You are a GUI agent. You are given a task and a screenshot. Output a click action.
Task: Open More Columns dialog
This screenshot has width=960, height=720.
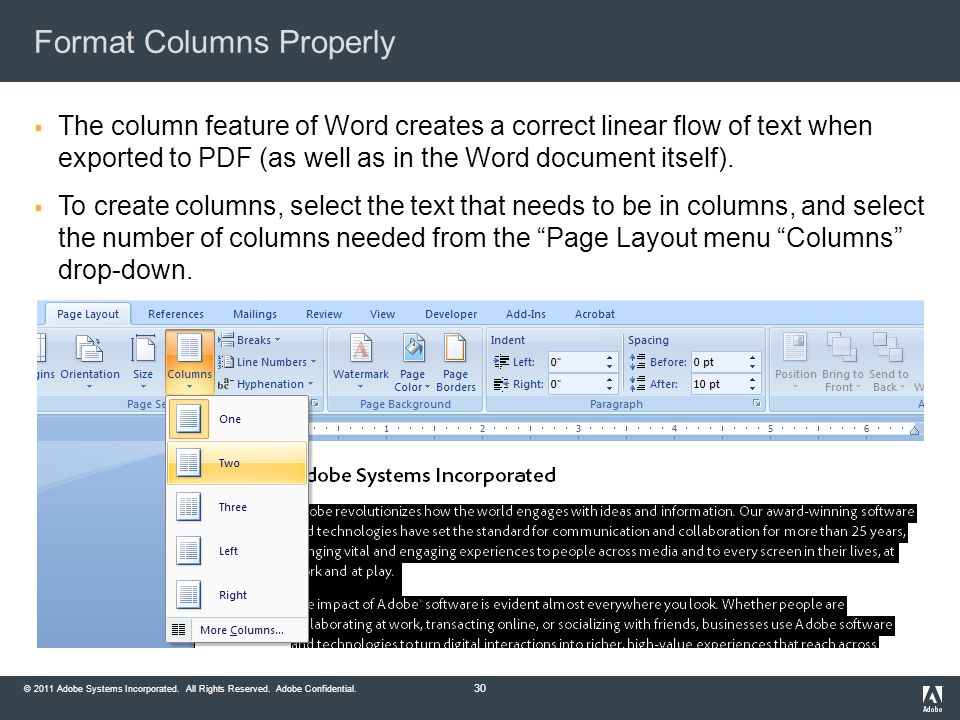[x=237, y=630]
